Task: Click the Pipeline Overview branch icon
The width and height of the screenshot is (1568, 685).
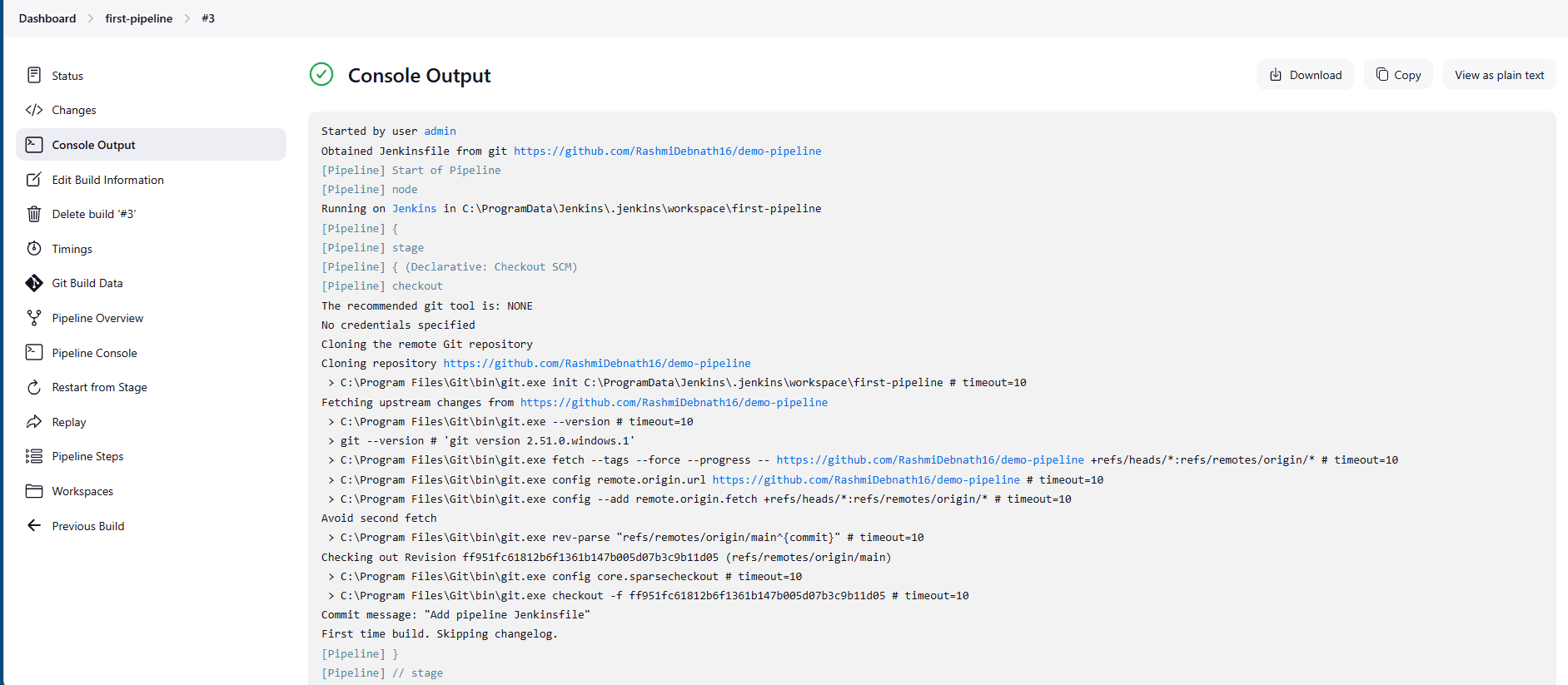Action: [x=34, y=318]
